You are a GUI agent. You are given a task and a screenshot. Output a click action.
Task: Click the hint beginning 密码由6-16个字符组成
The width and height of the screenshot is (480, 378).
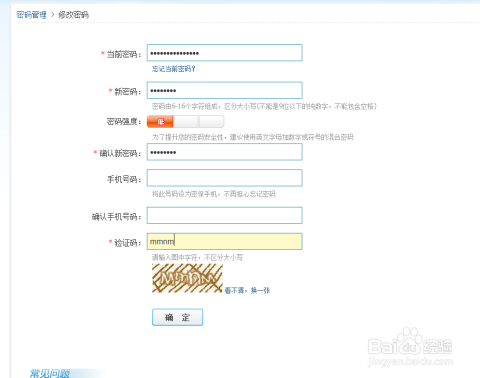[x=264, y=106]
